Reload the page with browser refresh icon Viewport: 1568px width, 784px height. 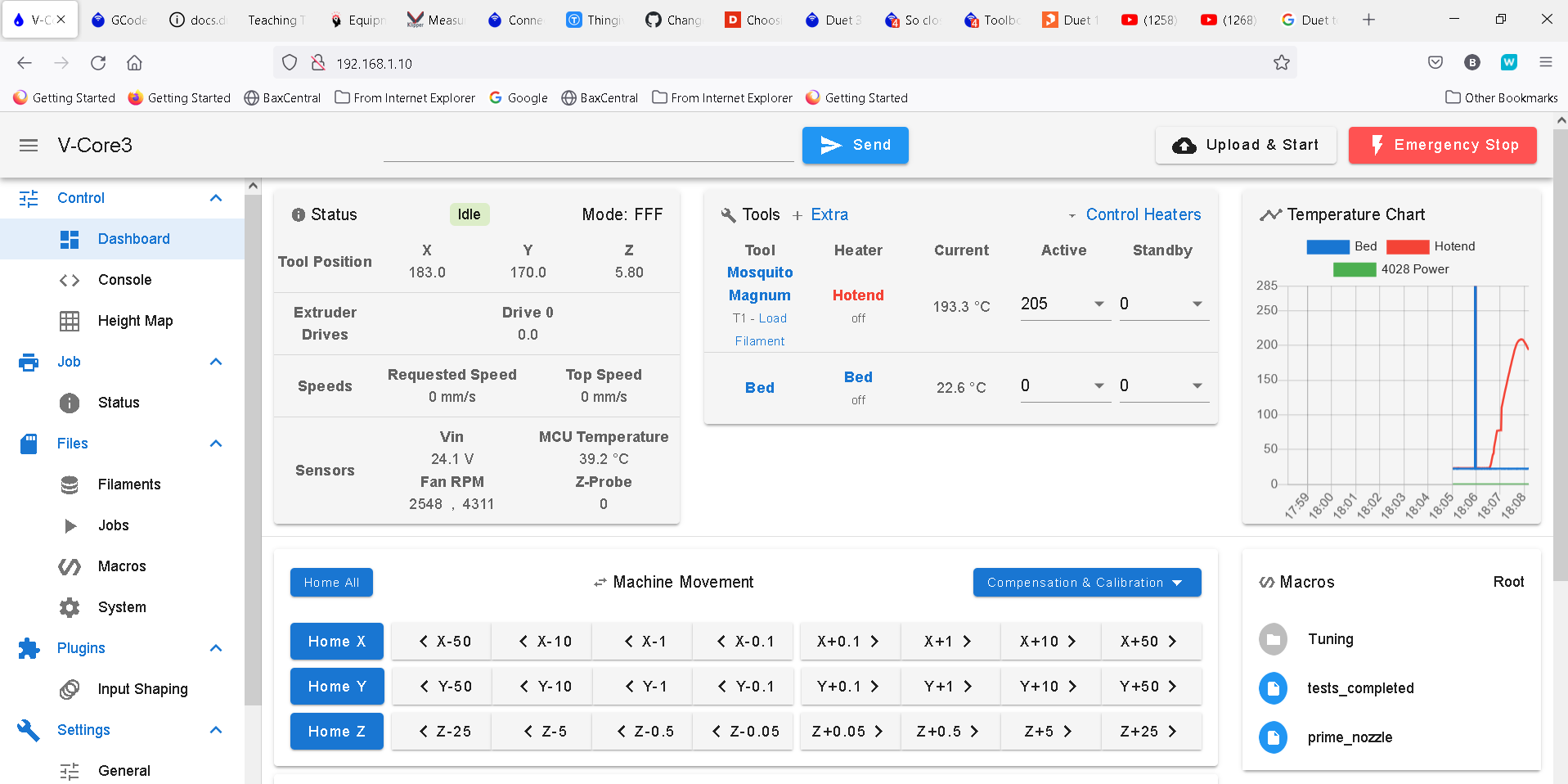[98, 63]
